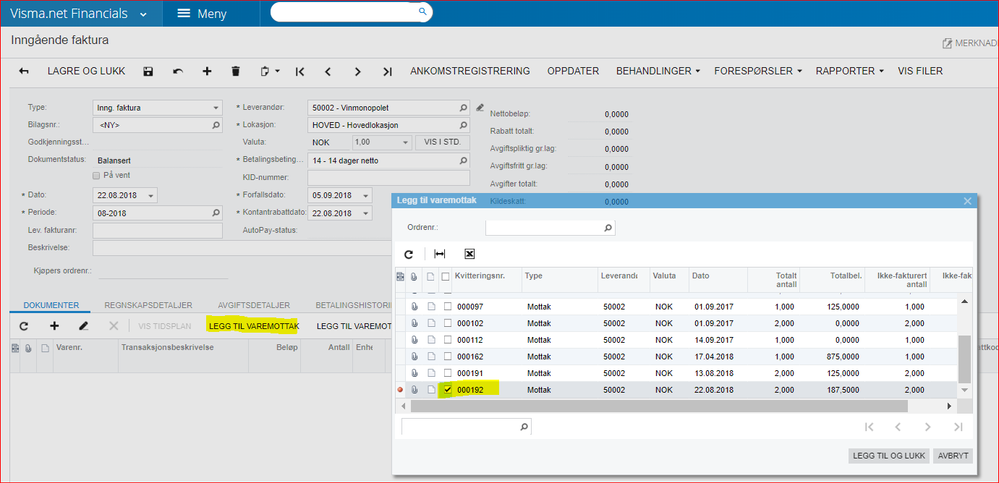Expand the BEHANDLINGER menu
Image resolution: width=999 pixels, height=483 pixels.
tap(658, 71)
